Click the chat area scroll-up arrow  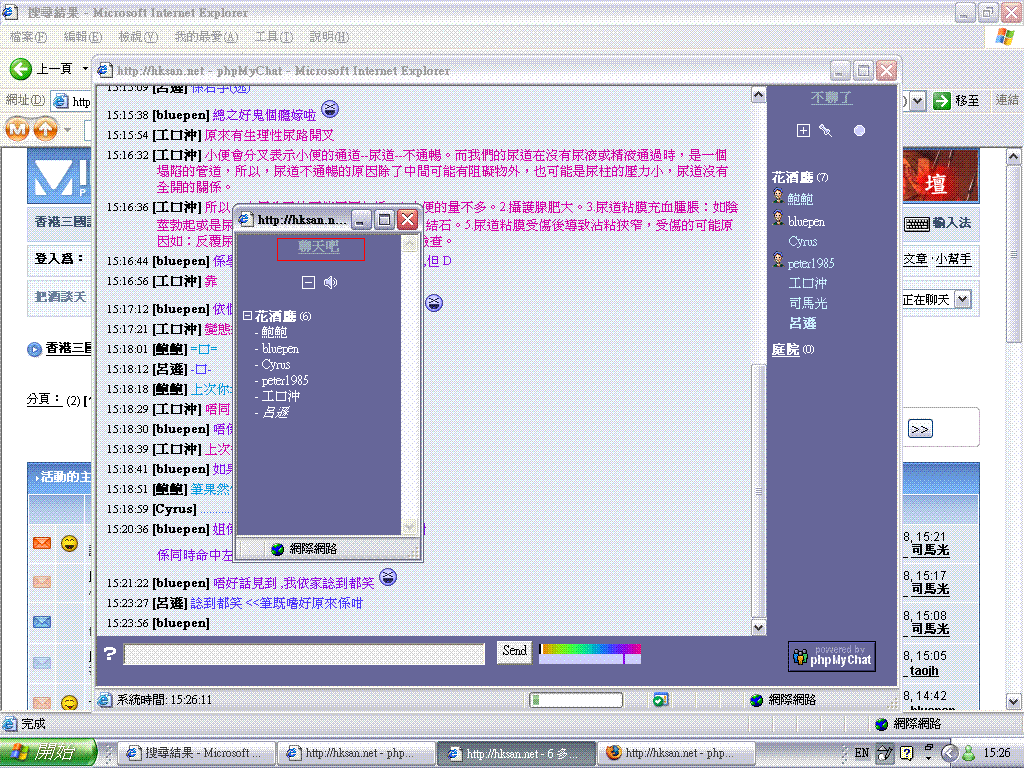(x=758, y=95)
